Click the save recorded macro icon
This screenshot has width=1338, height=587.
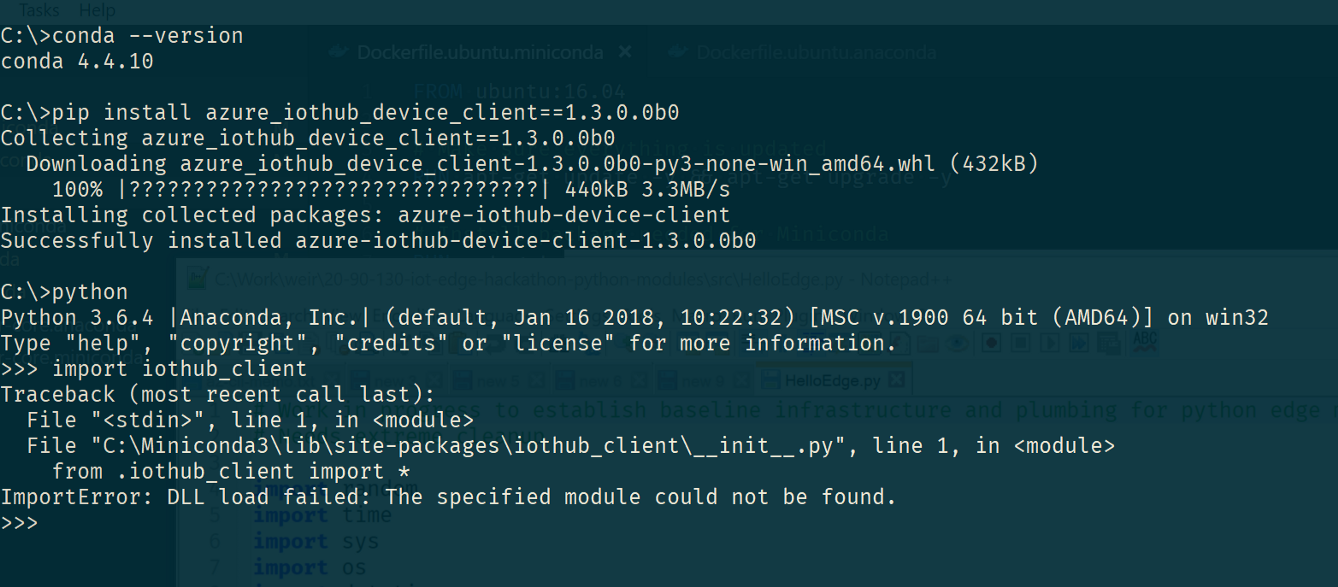pos(1108,343)
